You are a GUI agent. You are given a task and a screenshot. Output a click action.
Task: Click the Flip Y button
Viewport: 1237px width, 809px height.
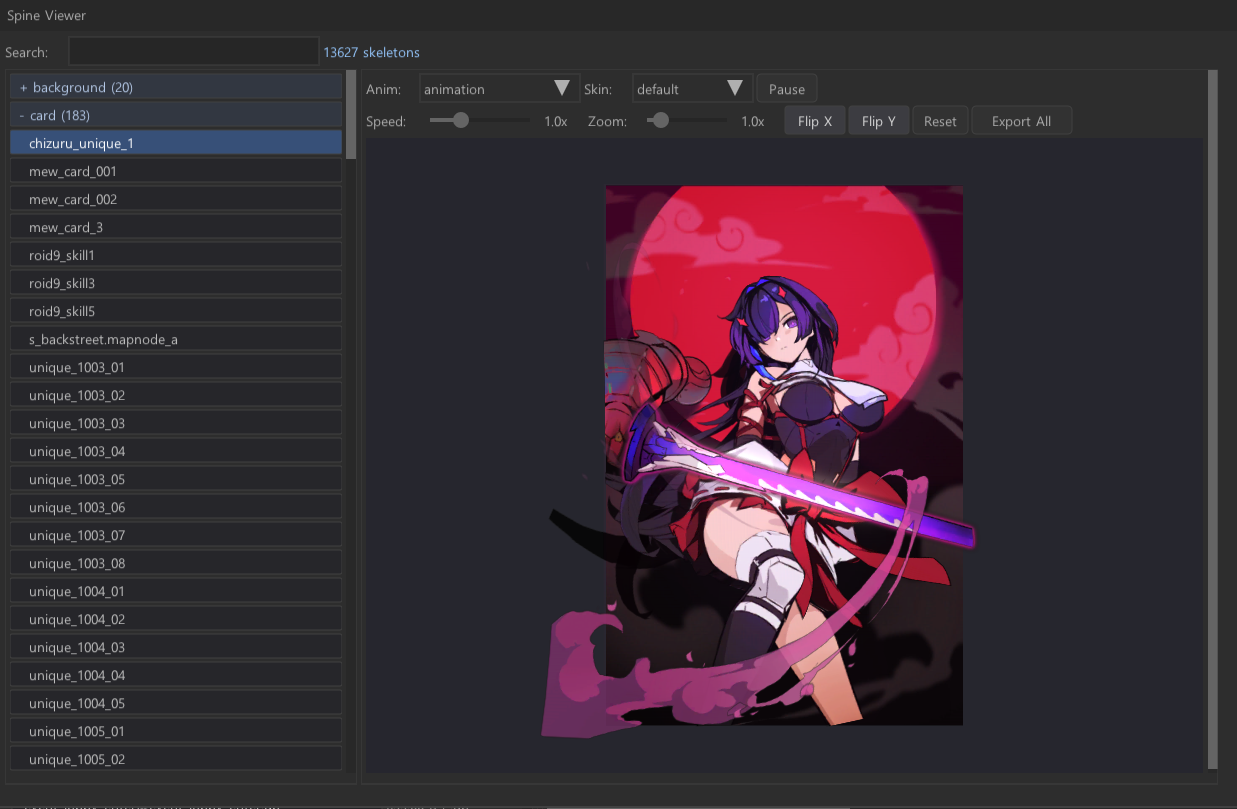pyautogui.click(x=878, y=121)
